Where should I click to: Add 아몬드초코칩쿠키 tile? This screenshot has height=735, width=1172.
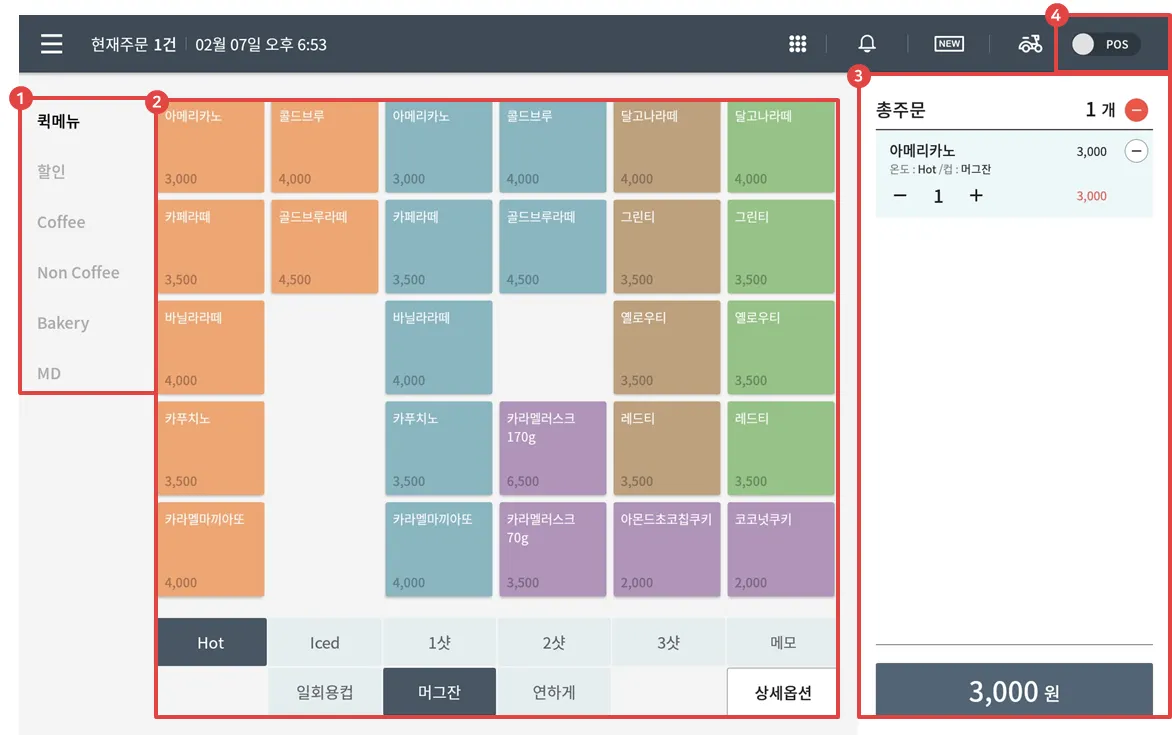pos(667,550)
